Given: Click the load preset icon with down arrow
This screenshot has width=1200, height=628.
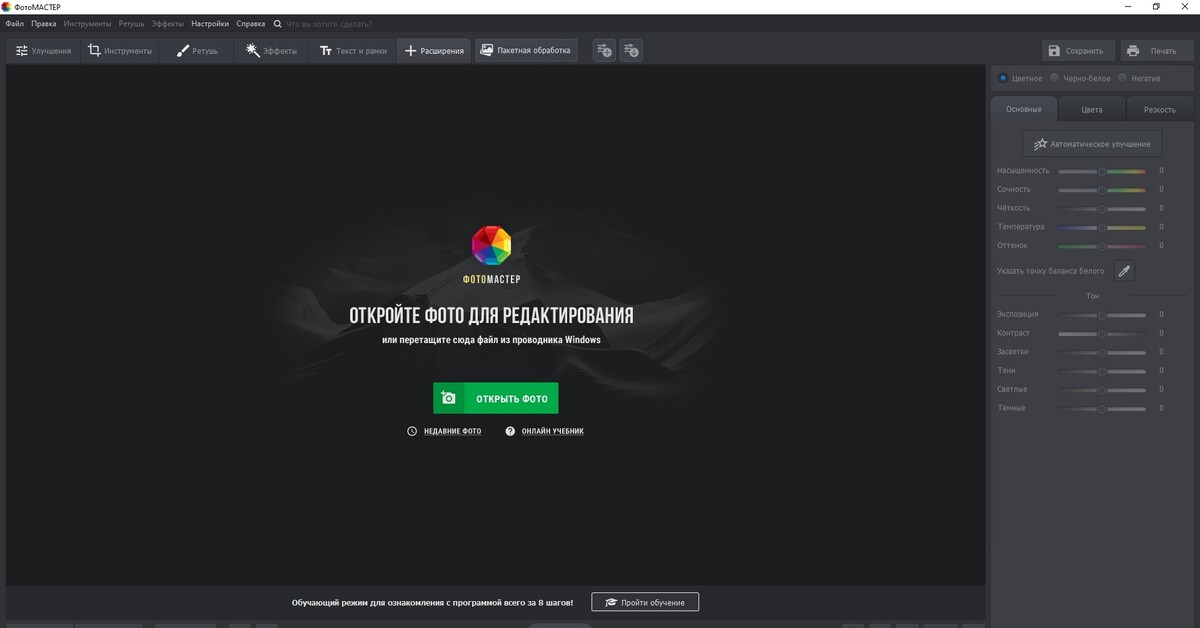Looking at the screenshot, I should coord(631,50).
